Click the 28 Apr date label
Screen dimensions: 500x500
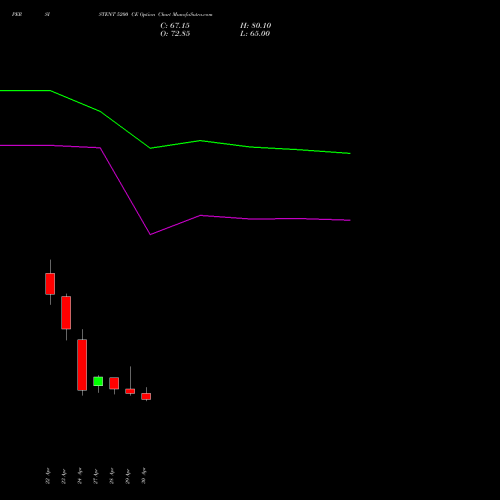pos(112,476)
